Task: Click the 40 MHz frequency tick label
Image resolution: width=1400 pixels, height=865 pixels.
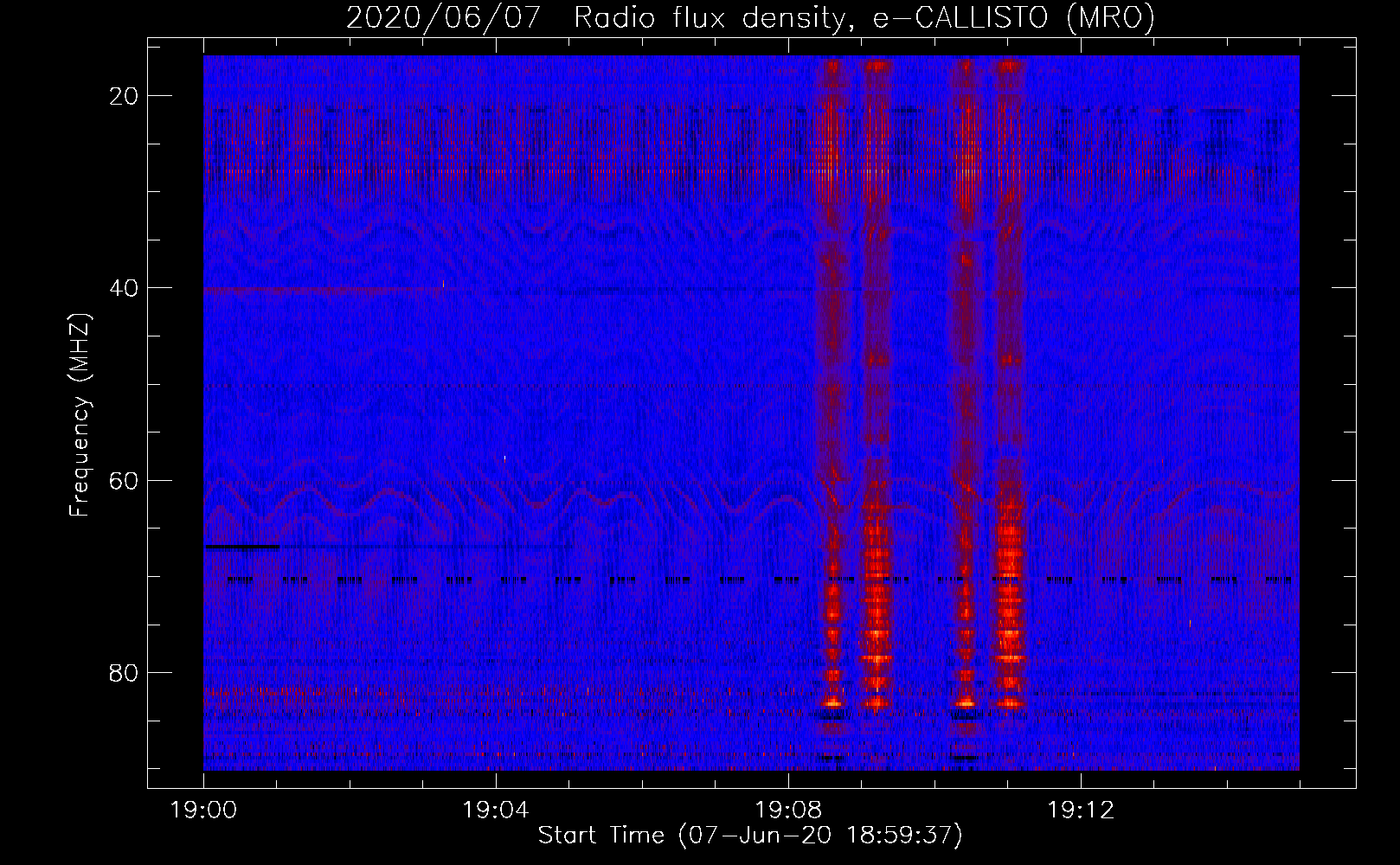Action: tap(125, 288)
